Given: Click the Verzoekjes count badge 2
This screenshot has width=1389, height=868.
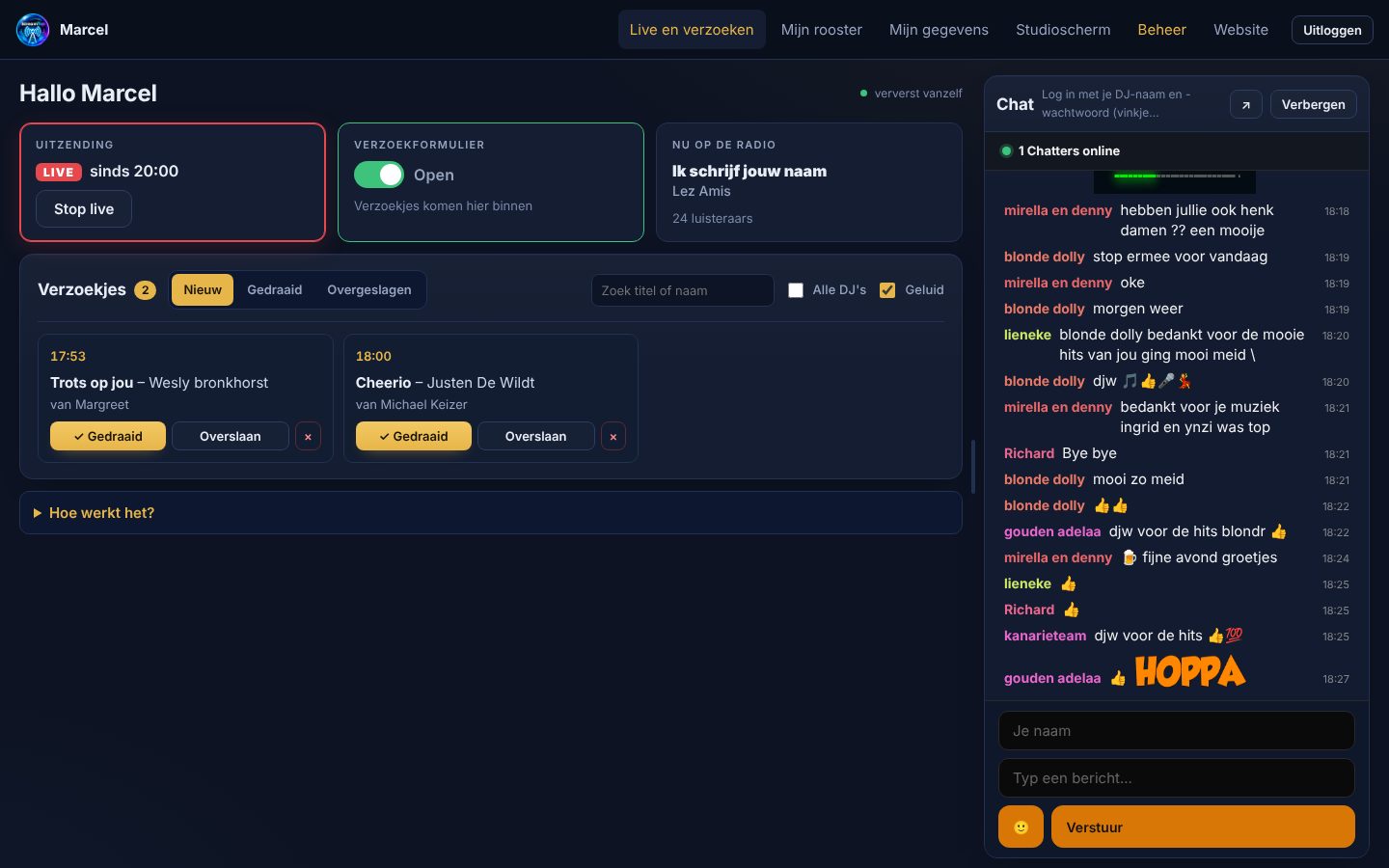Looking at the screenshot, I should click(145, 289).
